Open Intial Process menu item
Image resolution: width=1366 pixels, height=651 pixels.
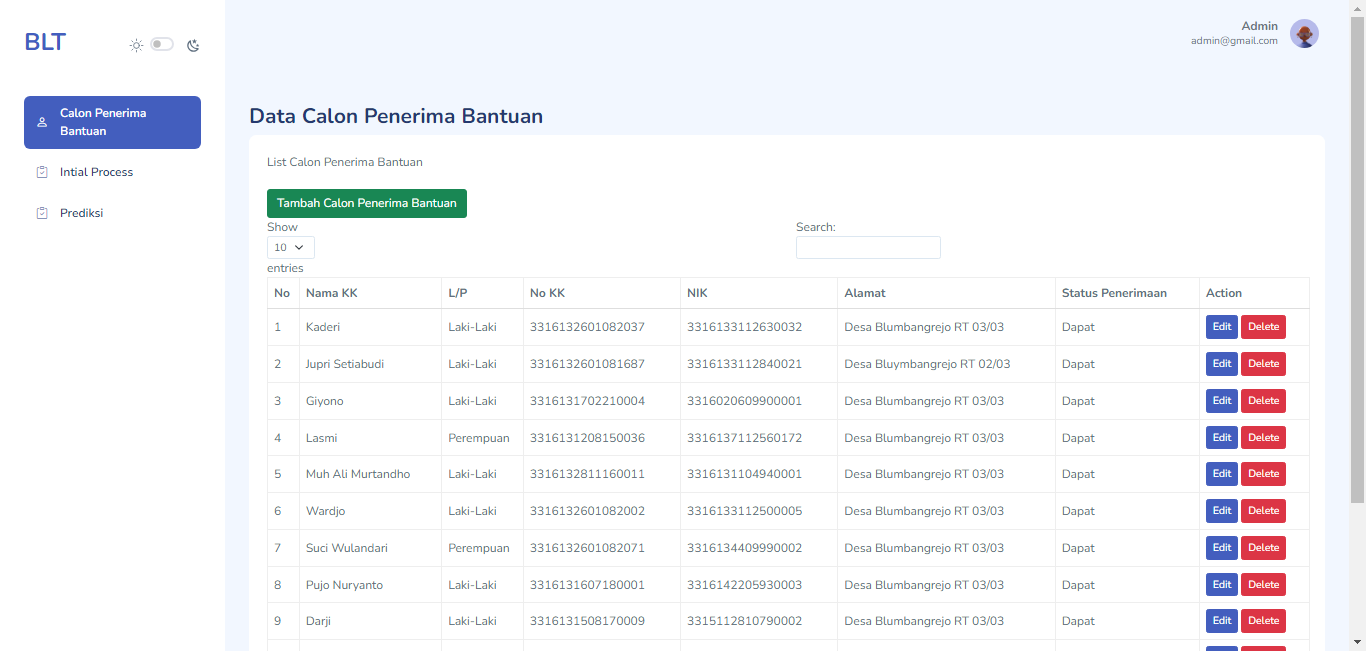point(96,172)
